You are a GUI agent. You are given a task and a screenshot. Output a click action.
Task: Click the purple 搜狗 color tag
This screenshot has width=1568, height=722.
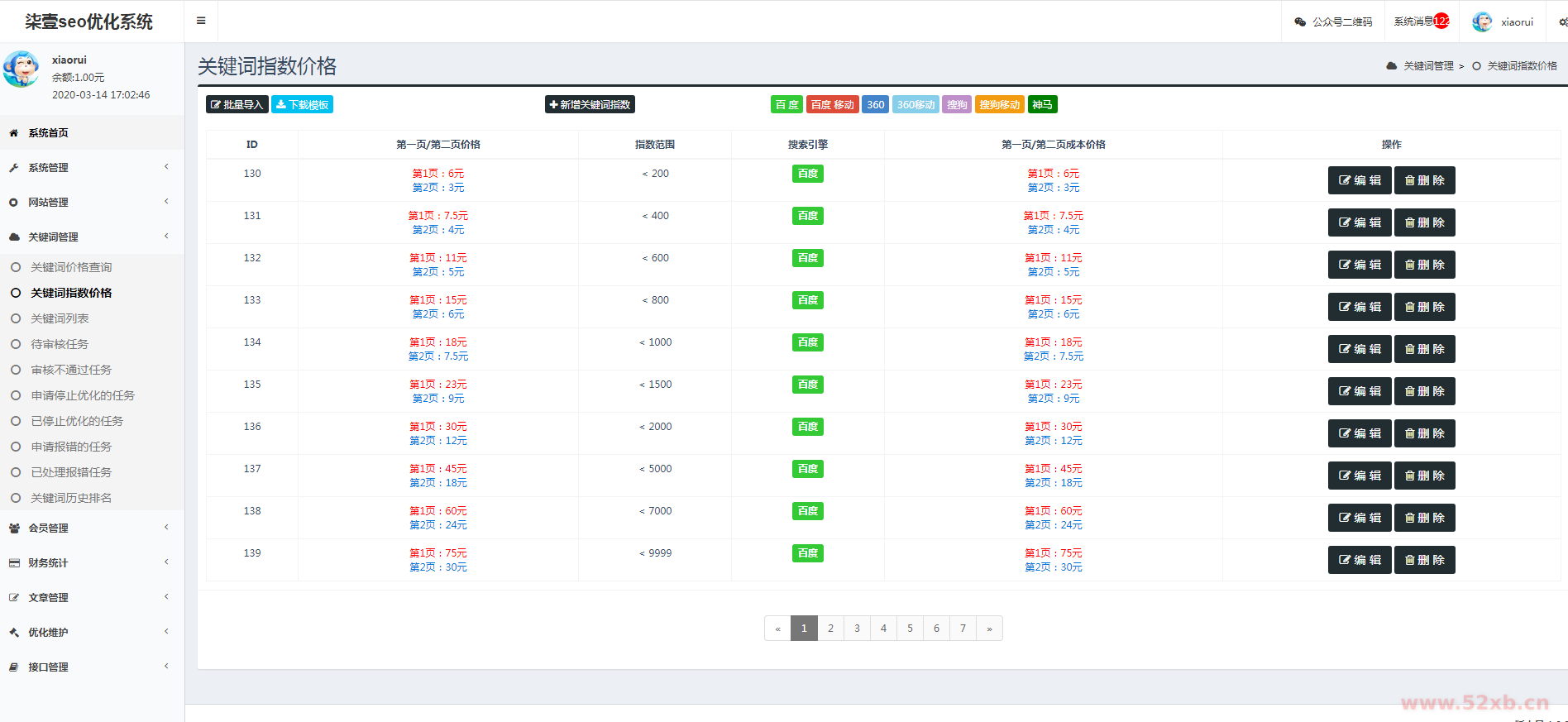957,105
